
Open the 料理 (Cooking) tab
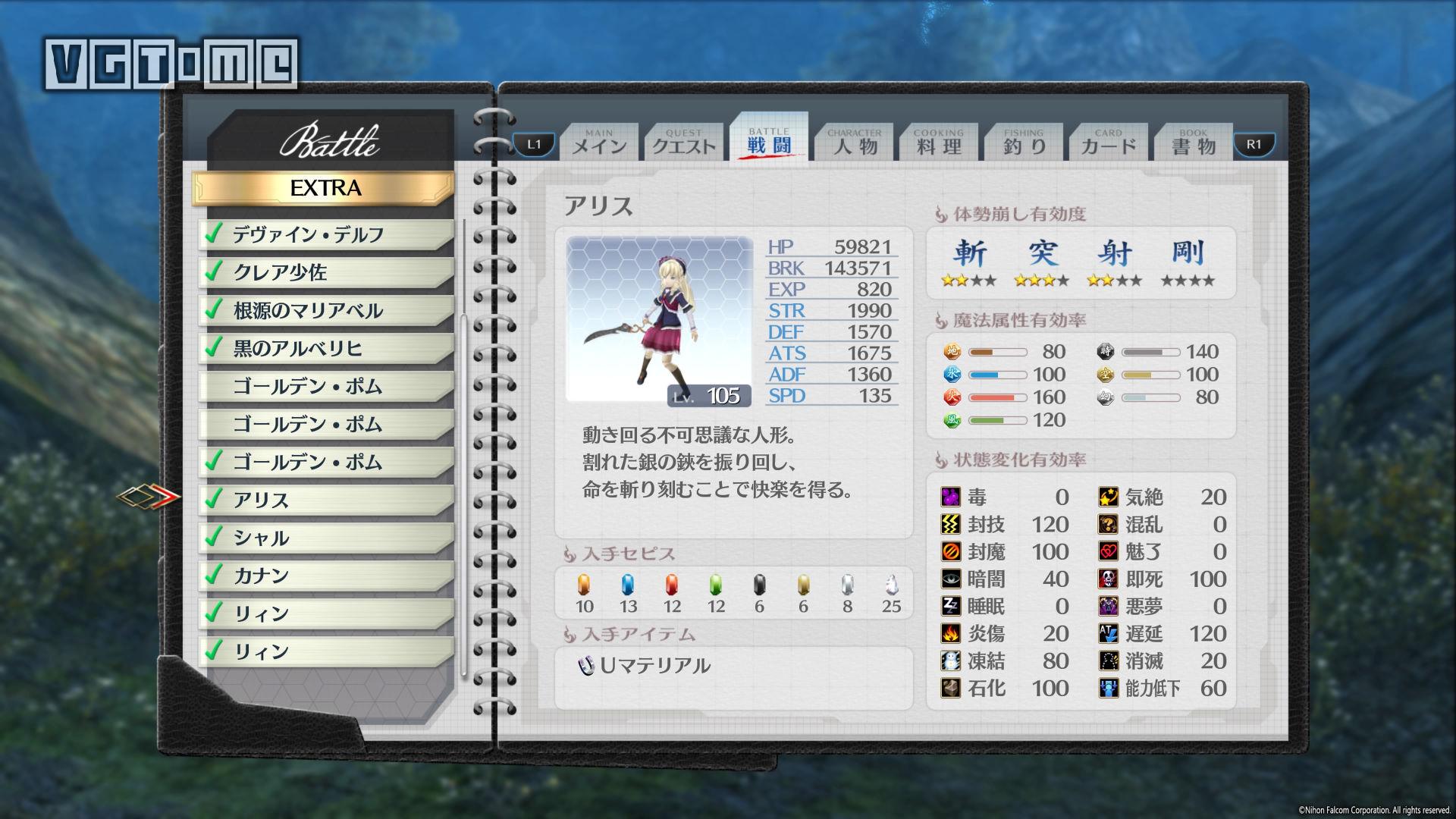pyautogui.click(x=939, y=143)
